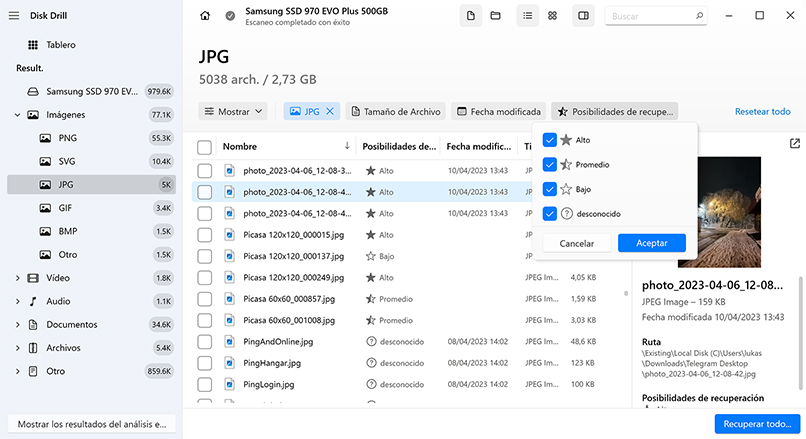The width and height of the screenshot is (806, 439).
Task: Expand the Archivos category
Action: click(x=17, y=348)
